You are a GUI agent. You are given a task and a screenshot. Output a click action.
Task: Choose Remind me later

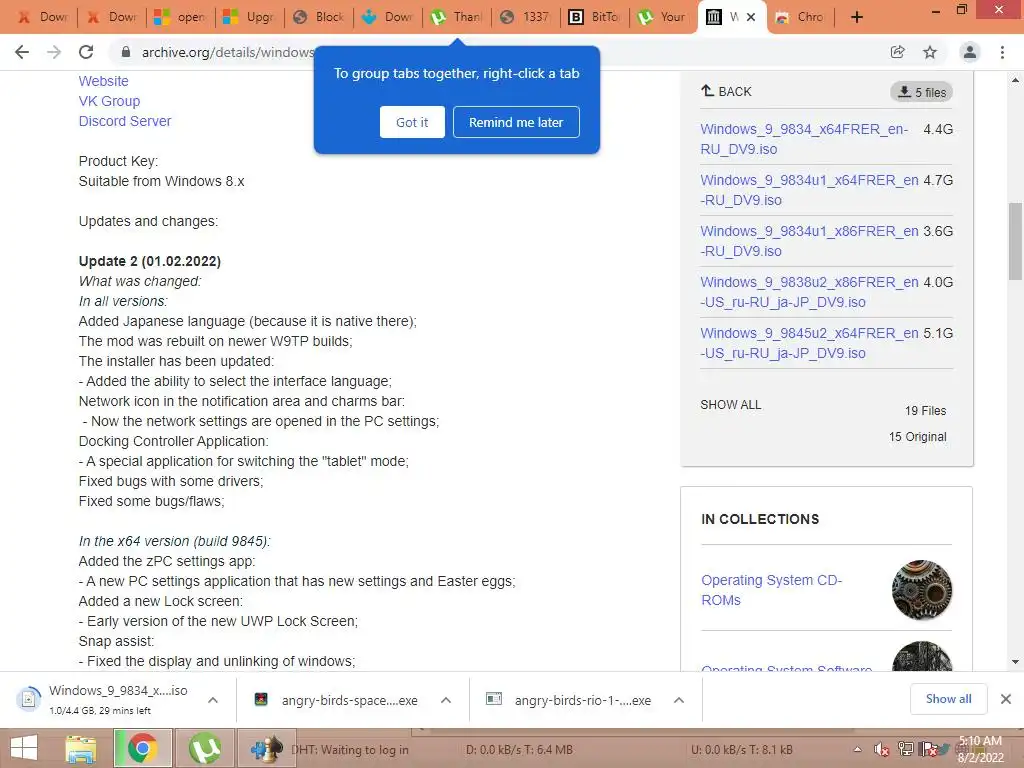point(516,122)
